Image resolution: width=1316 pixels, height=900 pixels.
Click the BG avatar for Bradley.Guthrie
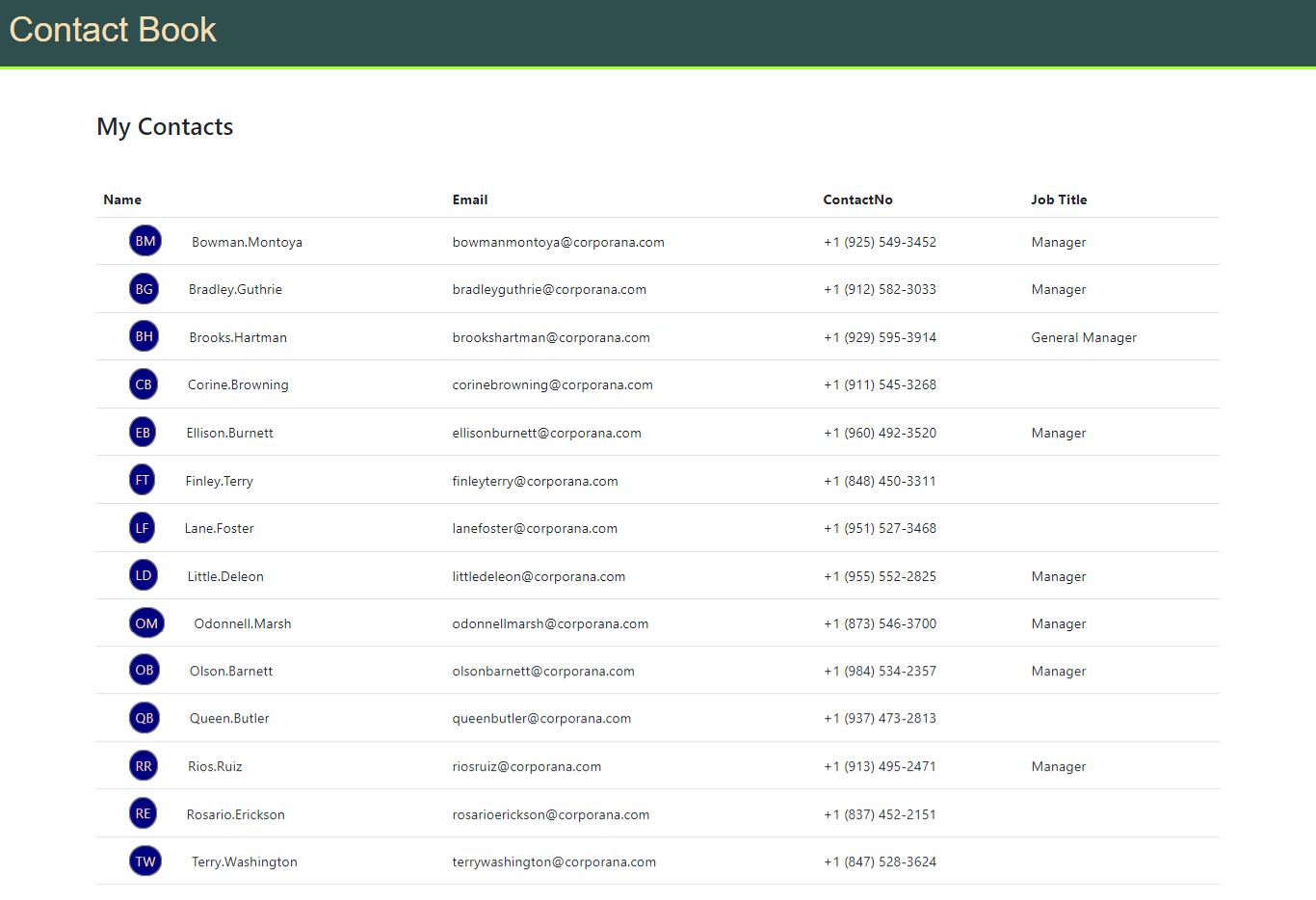144,288
